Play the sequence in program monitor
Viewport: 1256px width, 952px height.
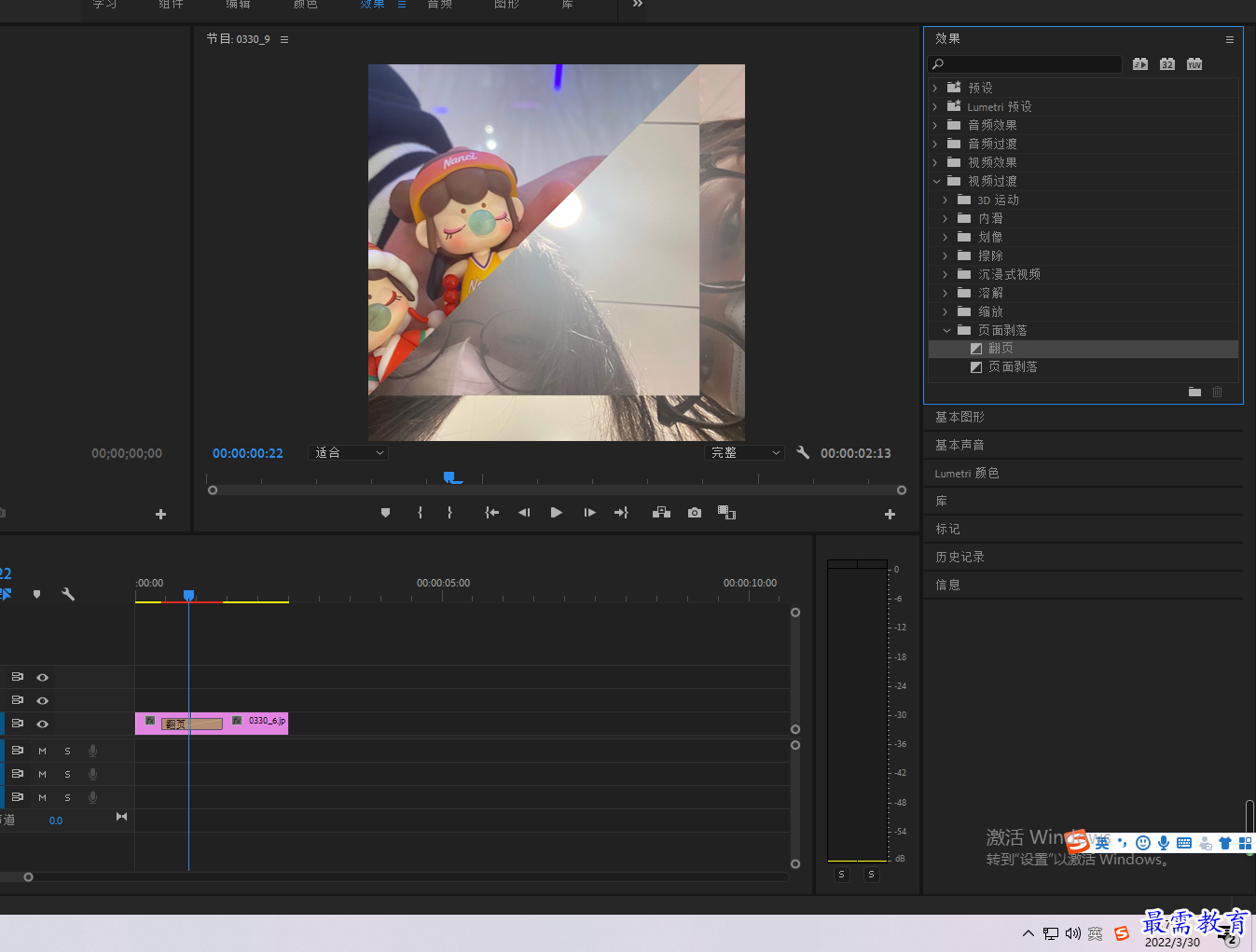click(x=557, y=513)
